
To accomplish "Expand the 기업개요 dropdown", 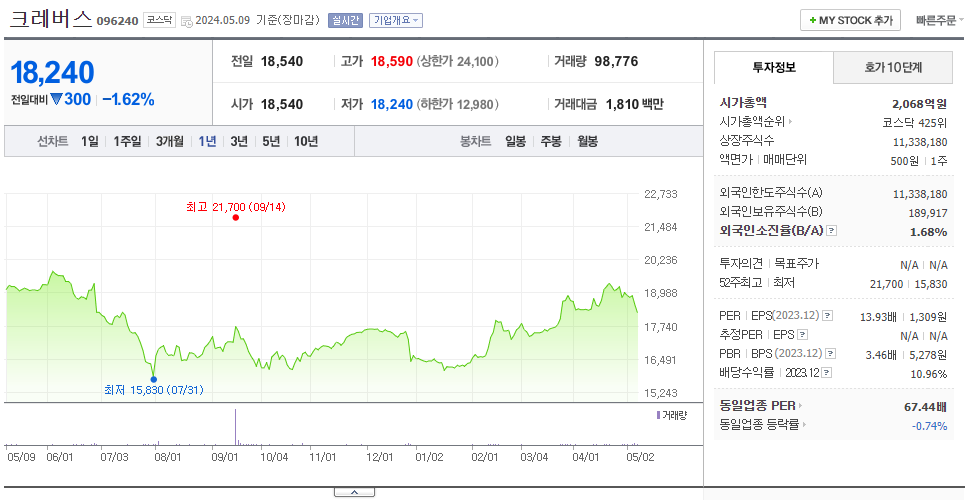I will 396,20.
